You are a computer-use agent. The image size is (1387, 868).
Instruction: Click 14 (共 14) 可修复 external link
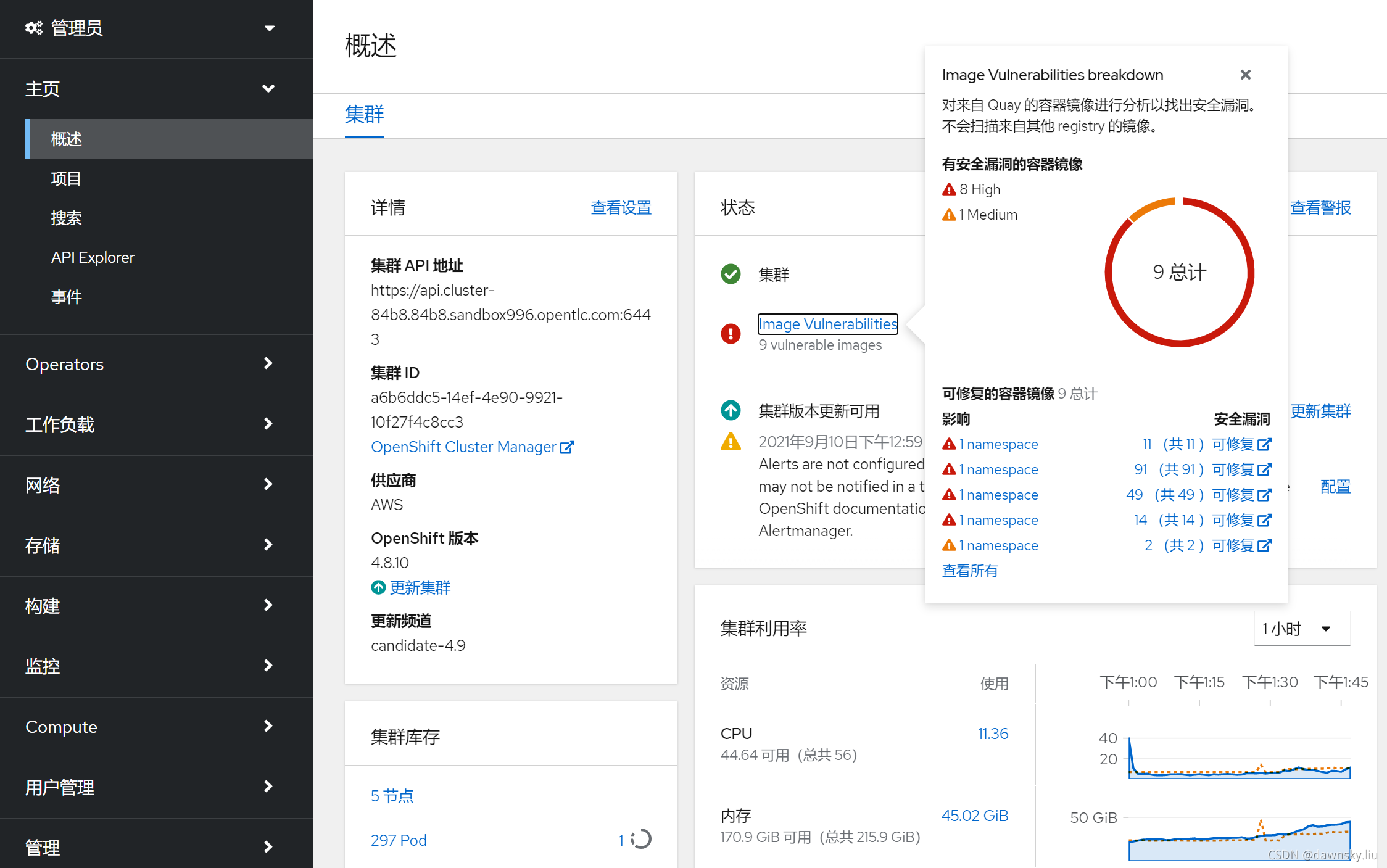pos(1203,520)
